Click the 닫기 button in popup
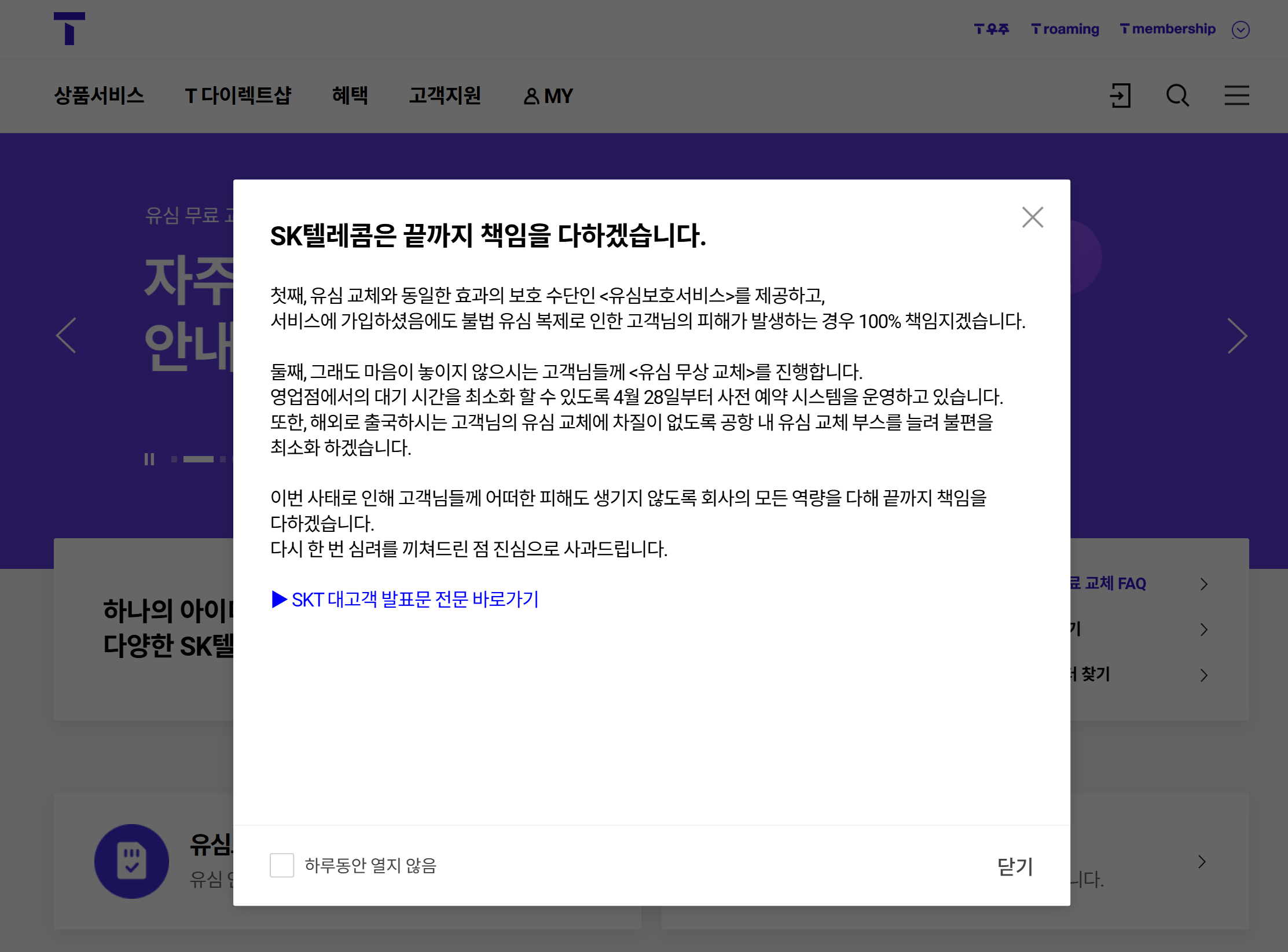 coord(1015,866)
